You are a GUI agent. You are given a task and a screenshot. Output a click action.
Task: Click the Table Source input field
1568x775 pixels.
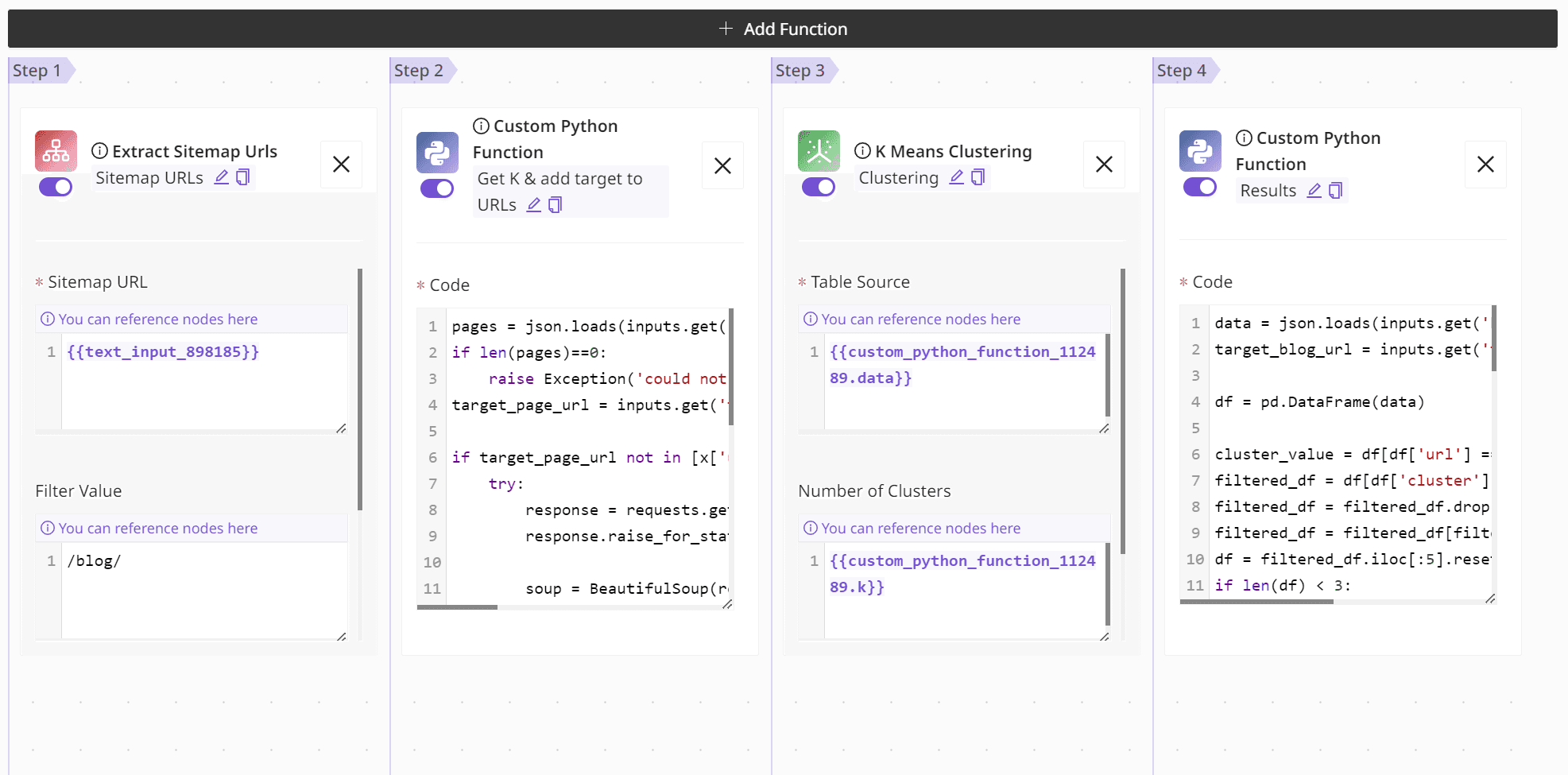[965, 382]
